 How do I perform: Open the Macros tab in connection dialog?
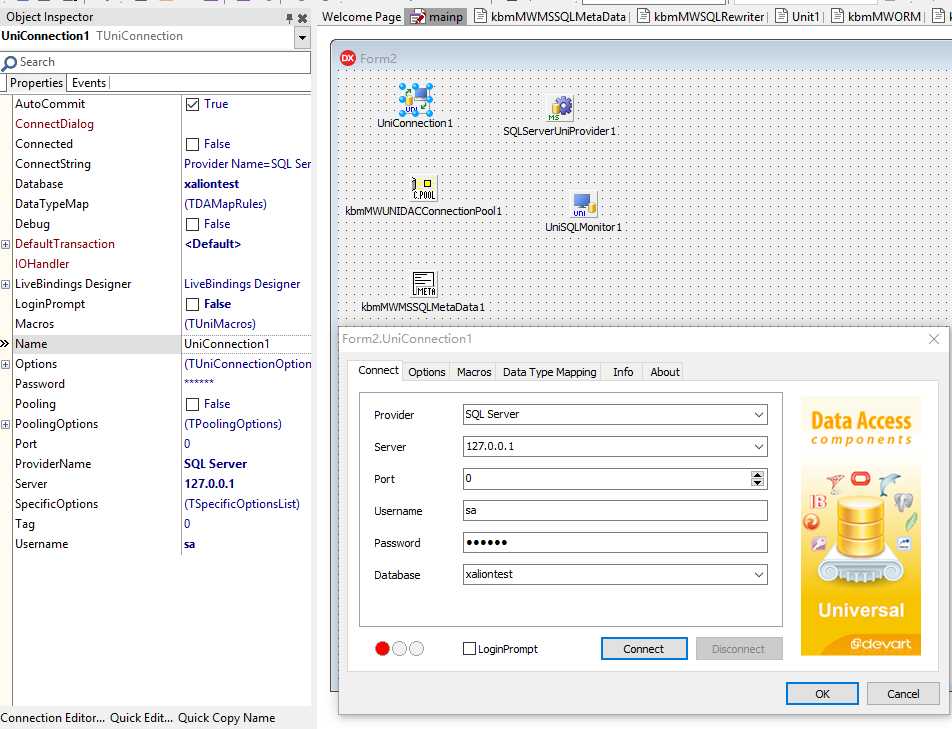point(474,372)
